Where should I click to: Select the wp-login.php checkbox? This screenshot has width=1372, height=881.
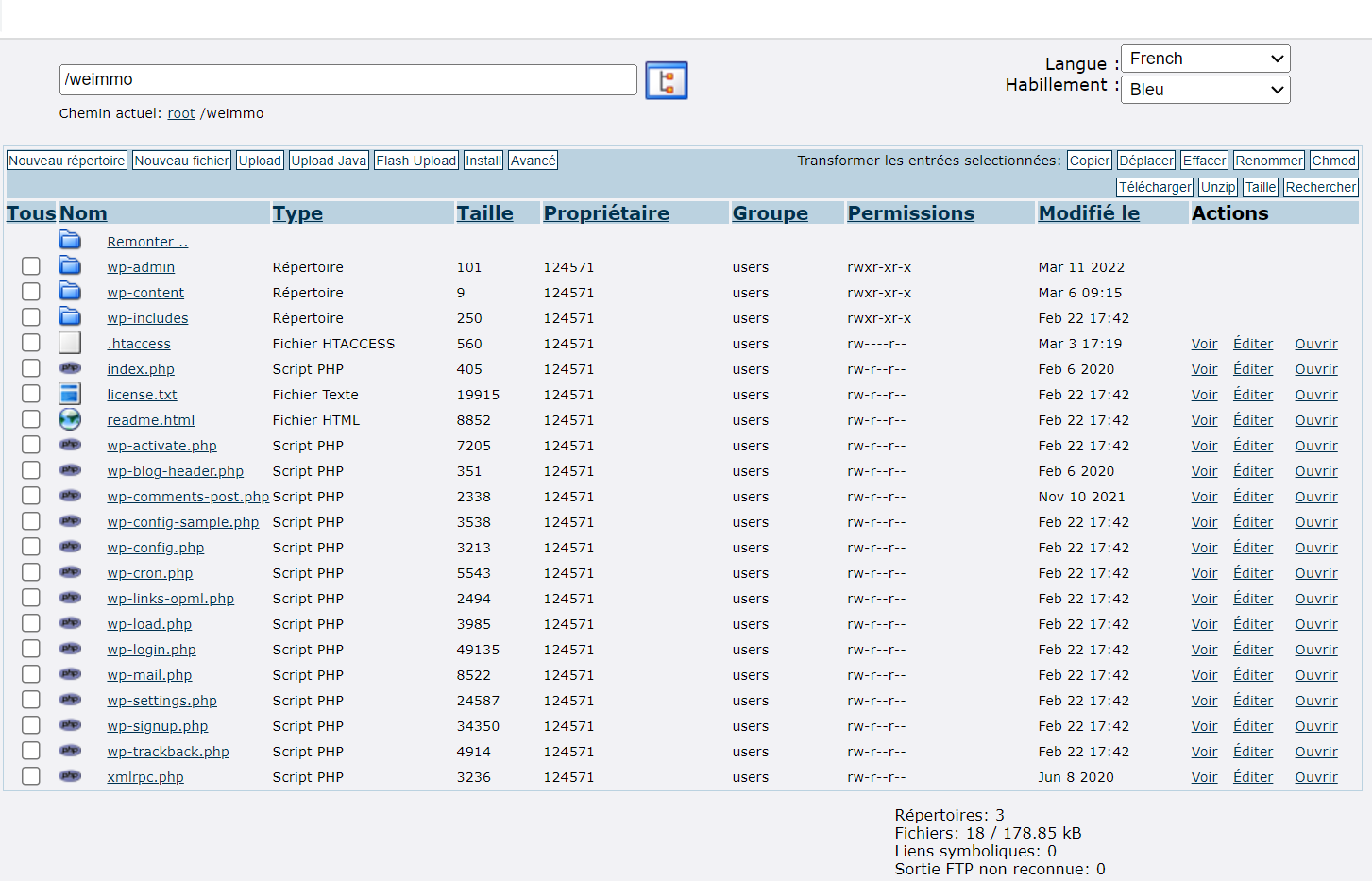pyautogui.click(x=31, y=649)
